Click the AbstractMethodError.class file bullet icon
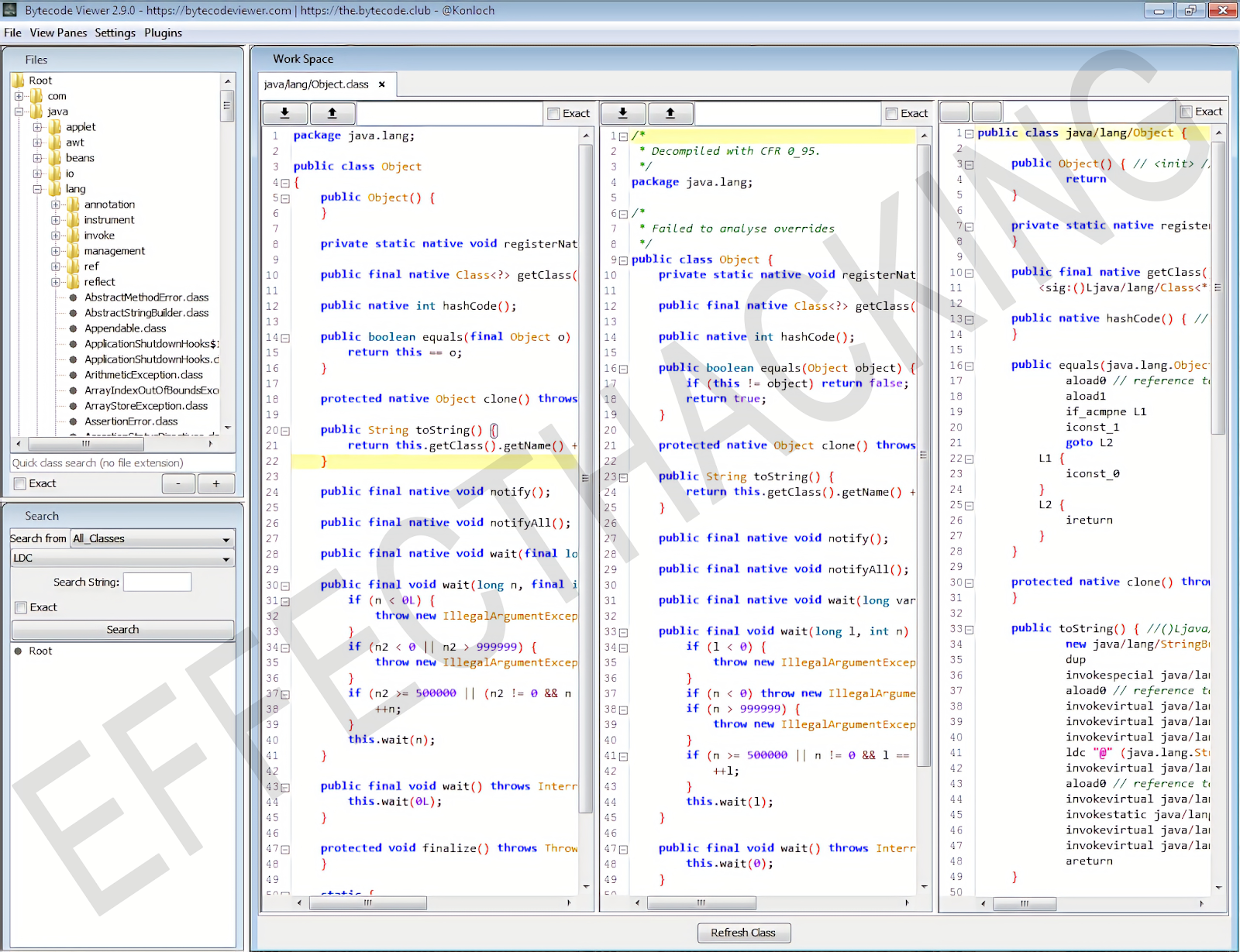 (73, 297)
